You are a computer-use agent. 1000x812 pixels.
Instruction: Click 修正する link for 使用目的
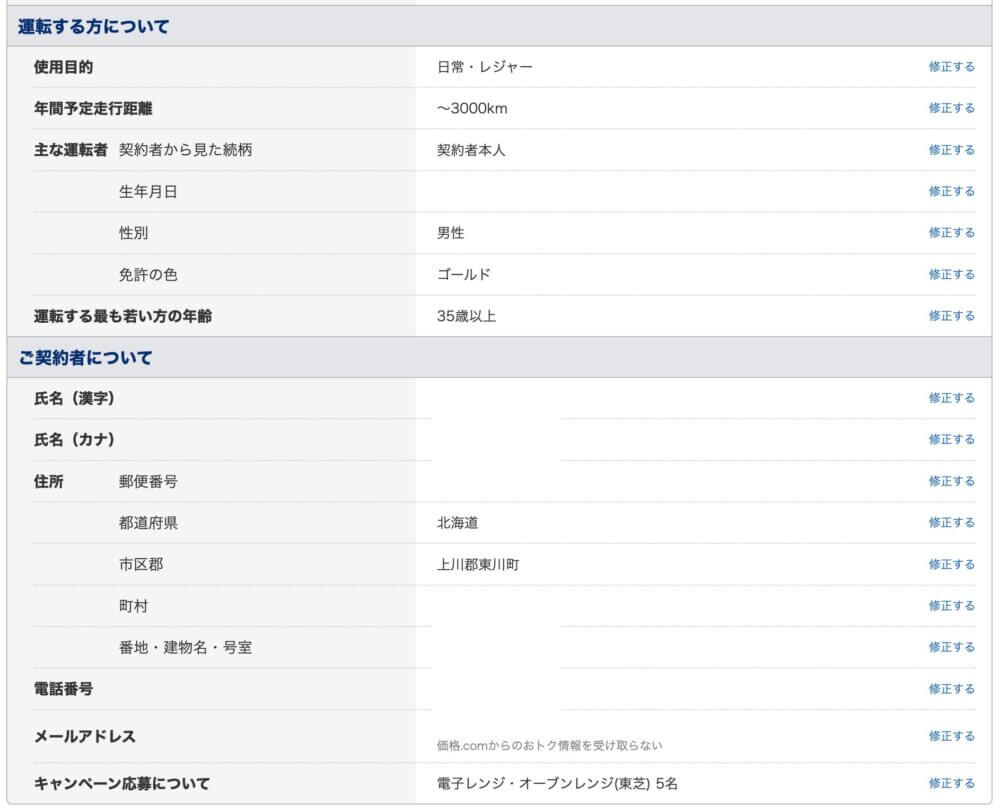click(x=951, y=67)
